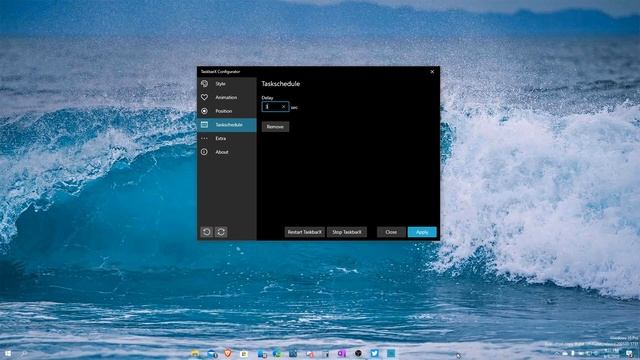Open the Style section in the sidebar
Viewport: 640px width, 360px height.
[x=227, y=84]
